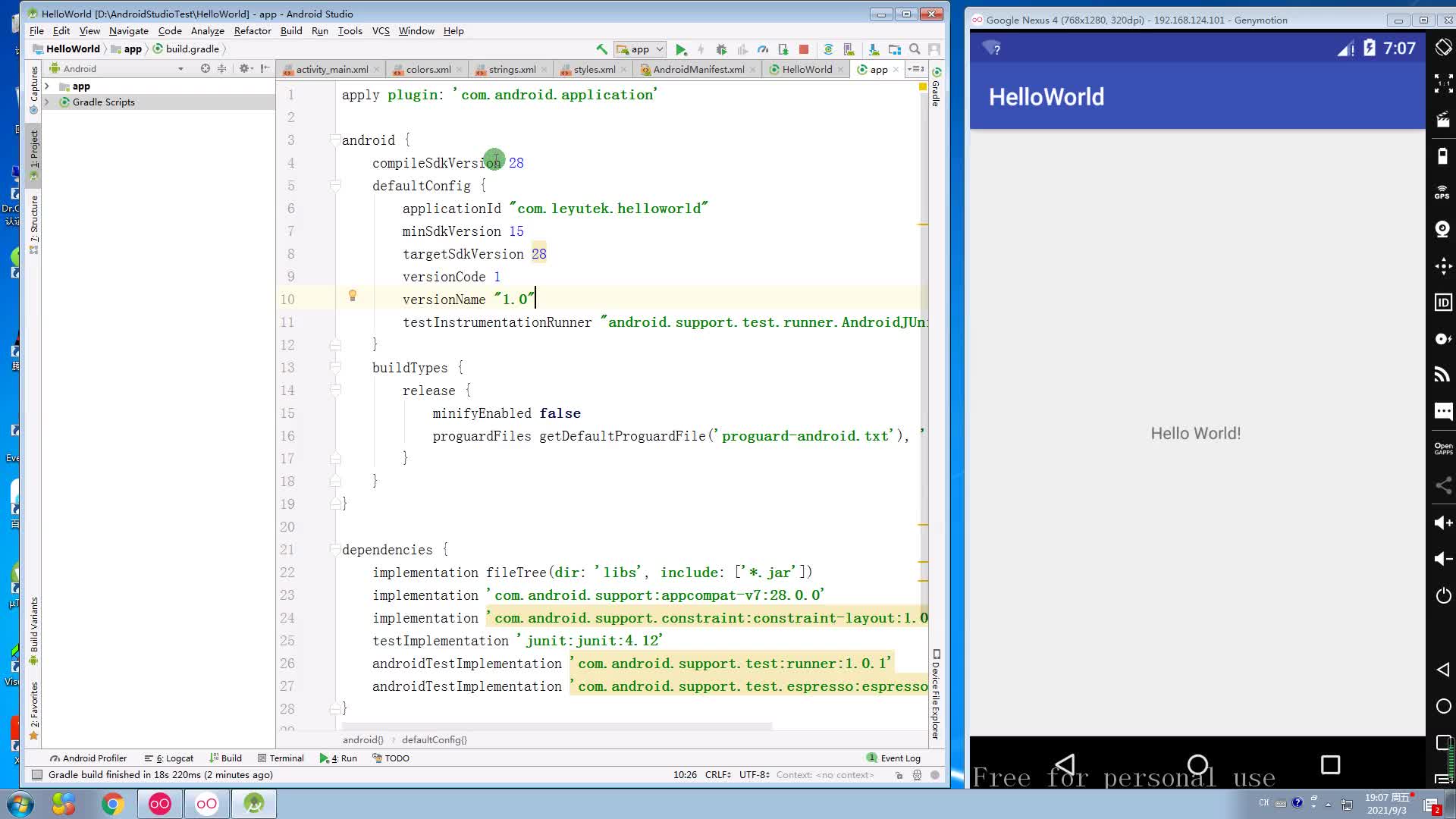Select the TODO tab at bottom

tap(397, 758)
